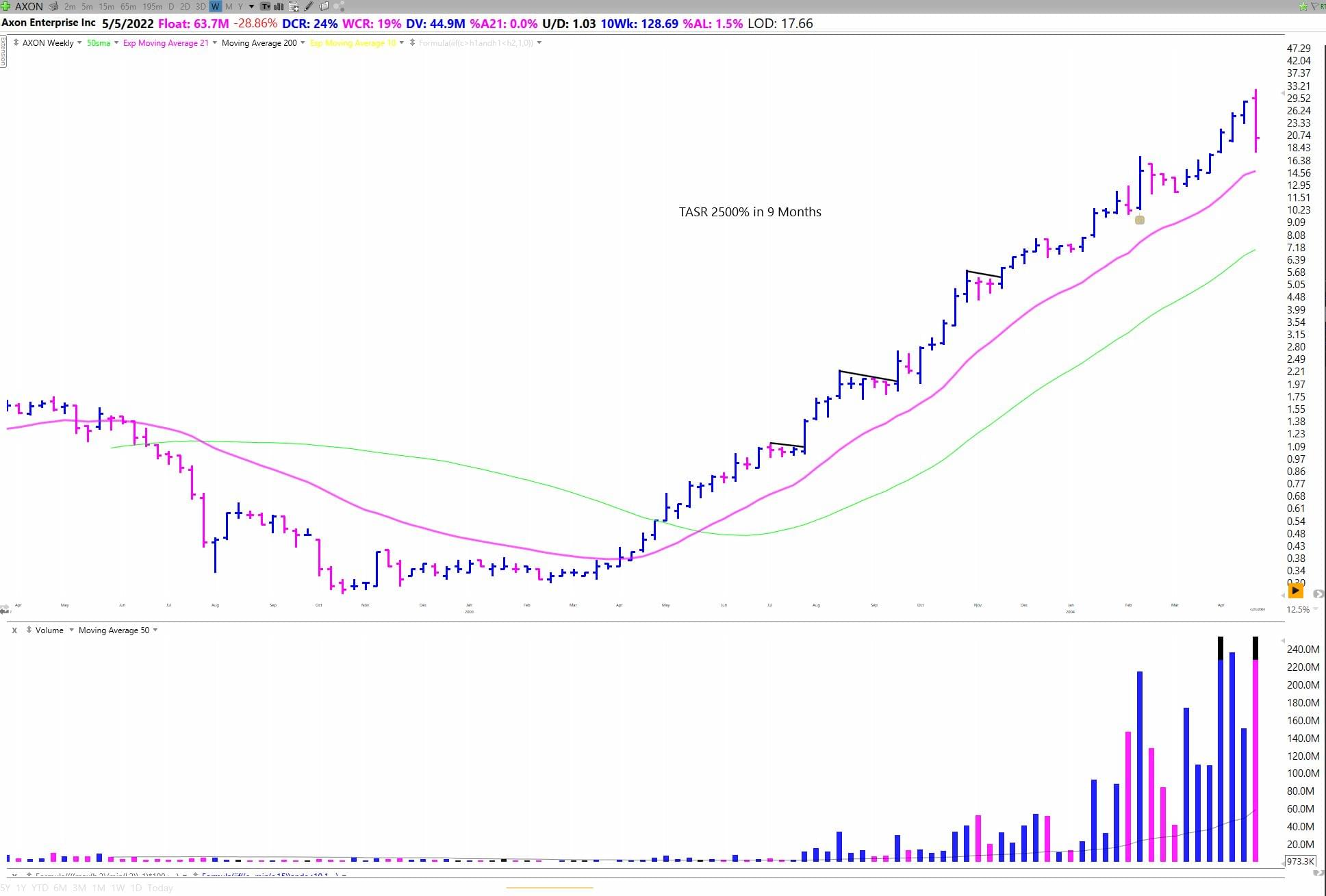Open the Moving Average 50 volume dropdown
The height and width of the screenshot is (896, 1326).
(x=155, y=630)
